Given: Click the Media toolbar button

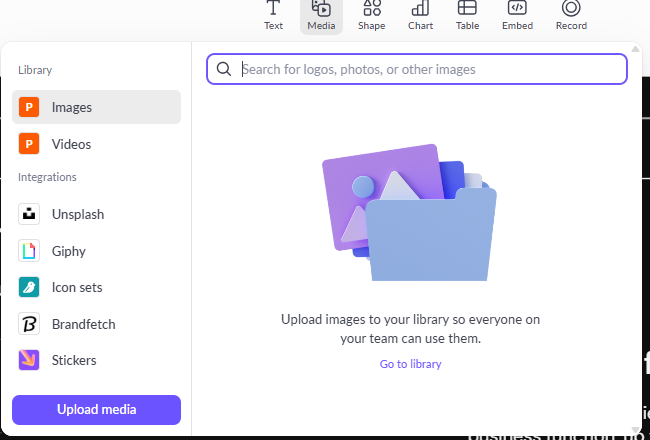Looking at the screenshot, I should pyautogui.click(x=321, y=16).
